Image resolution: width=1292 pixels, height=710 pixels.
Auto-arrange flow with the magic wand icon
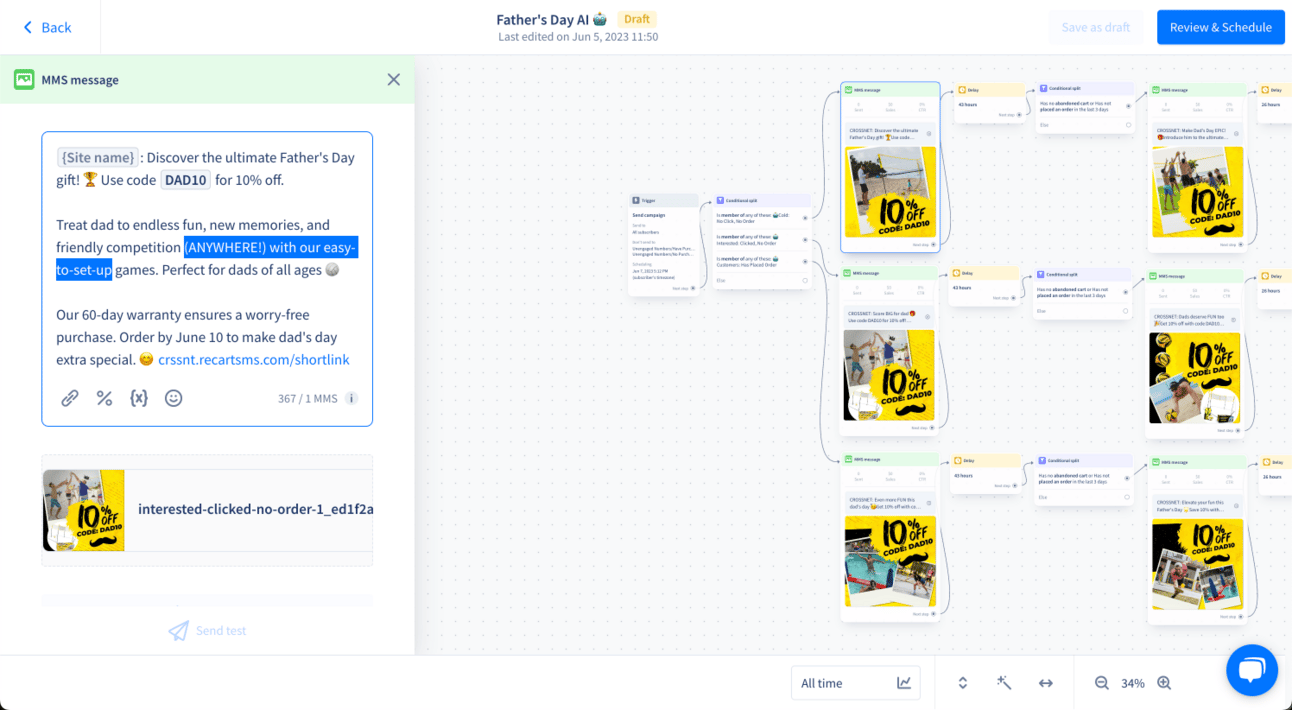pyautogui.click(x=1004, y=683)
